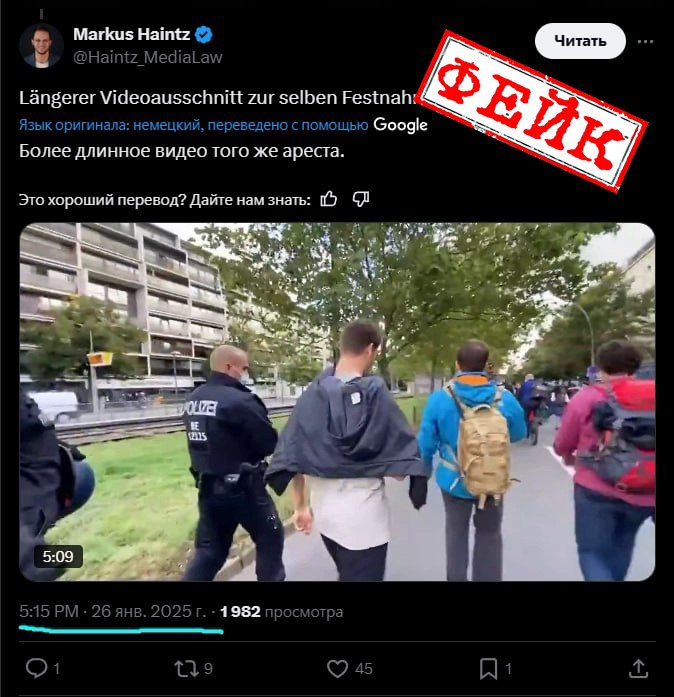Rate translation with thumbs up icon
Viewport: 674px width, 697px height.
pyautogui.click(x=329, y=199)
